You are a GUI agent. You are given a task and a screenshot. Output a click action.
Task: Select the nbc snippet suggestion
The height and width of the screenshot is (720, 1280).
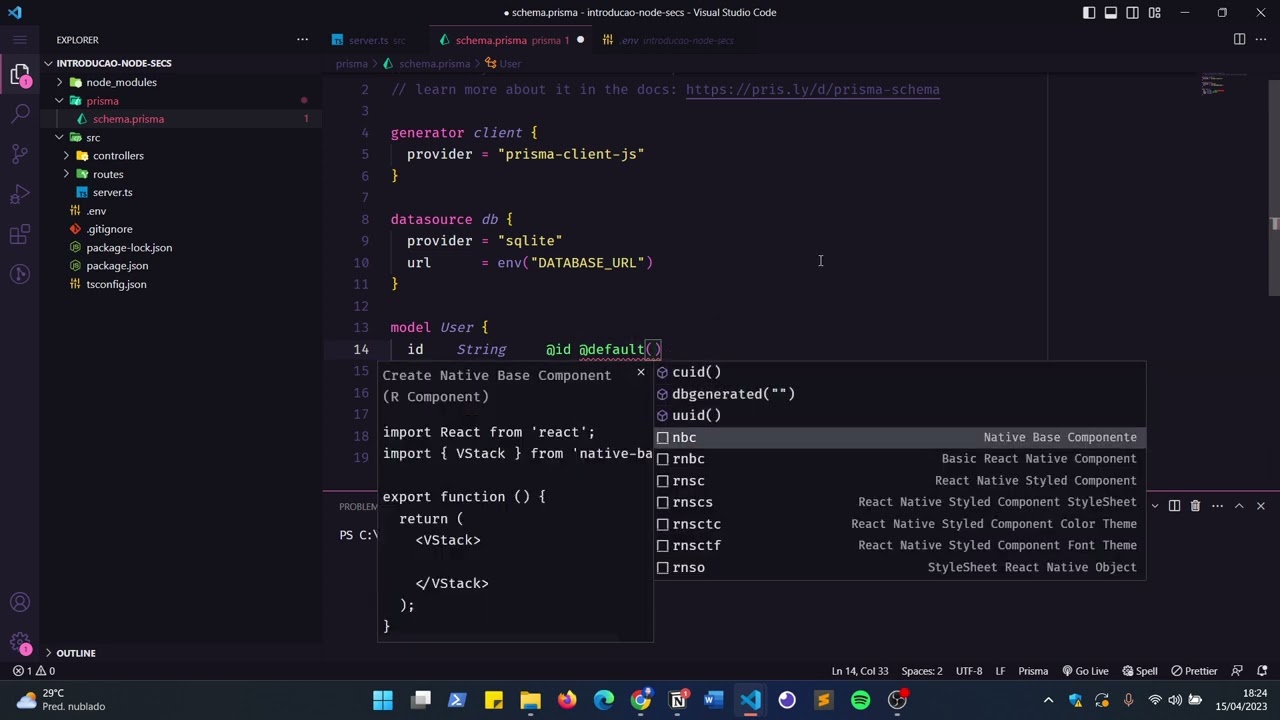coord(899,437)
